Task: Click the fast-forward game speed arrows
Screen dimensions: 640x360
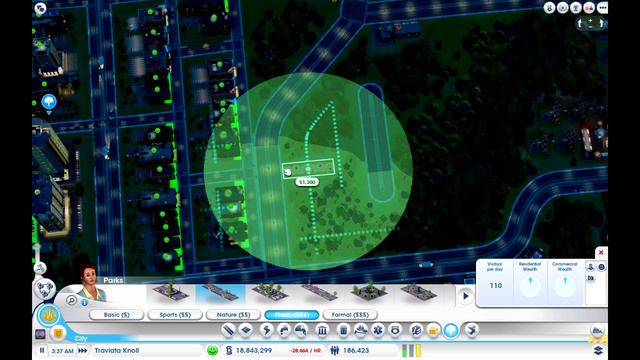Action: tap(82, 350)
